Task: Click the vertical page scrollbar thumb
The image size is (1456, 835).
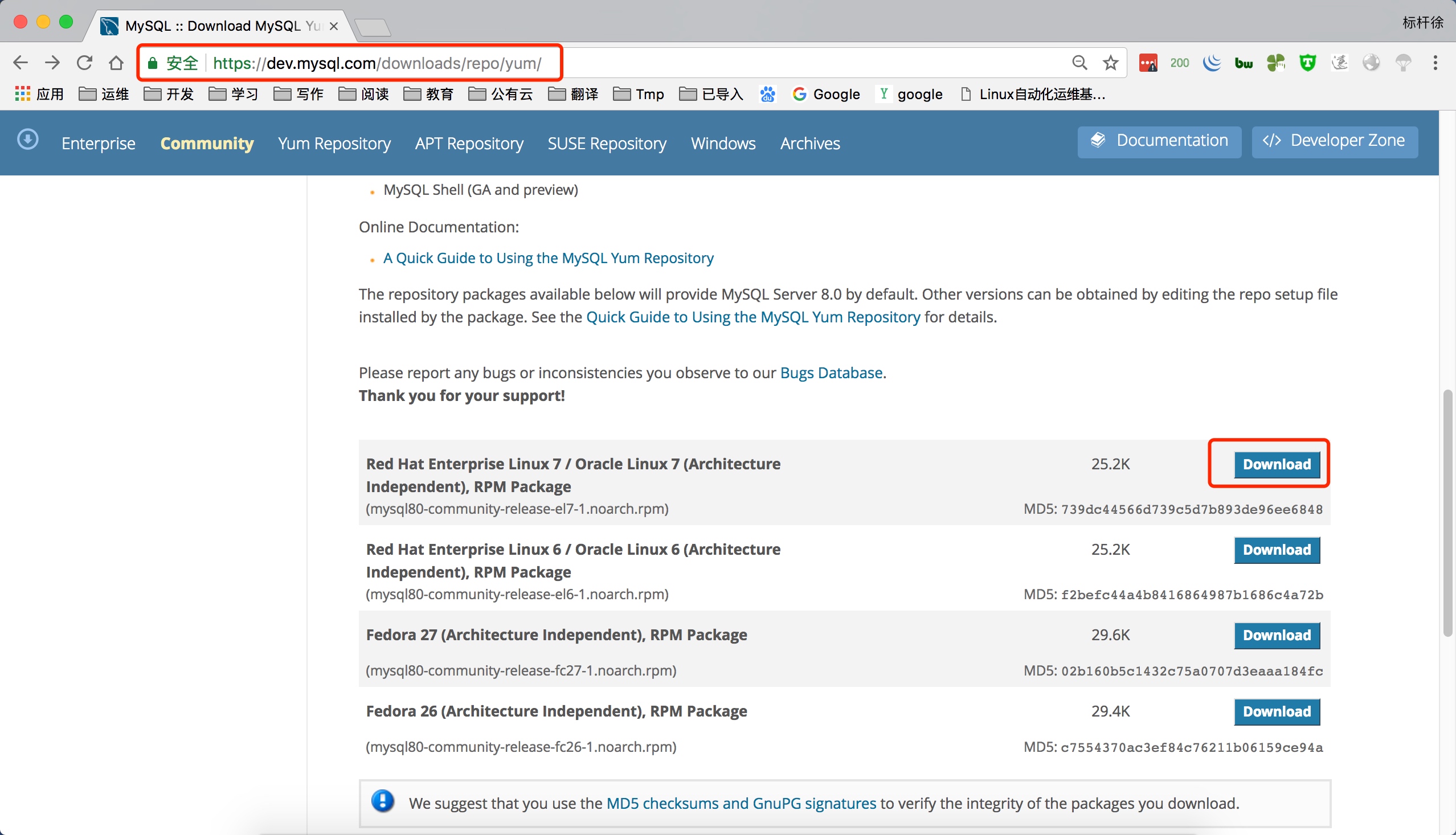Action: [1447, 512]
